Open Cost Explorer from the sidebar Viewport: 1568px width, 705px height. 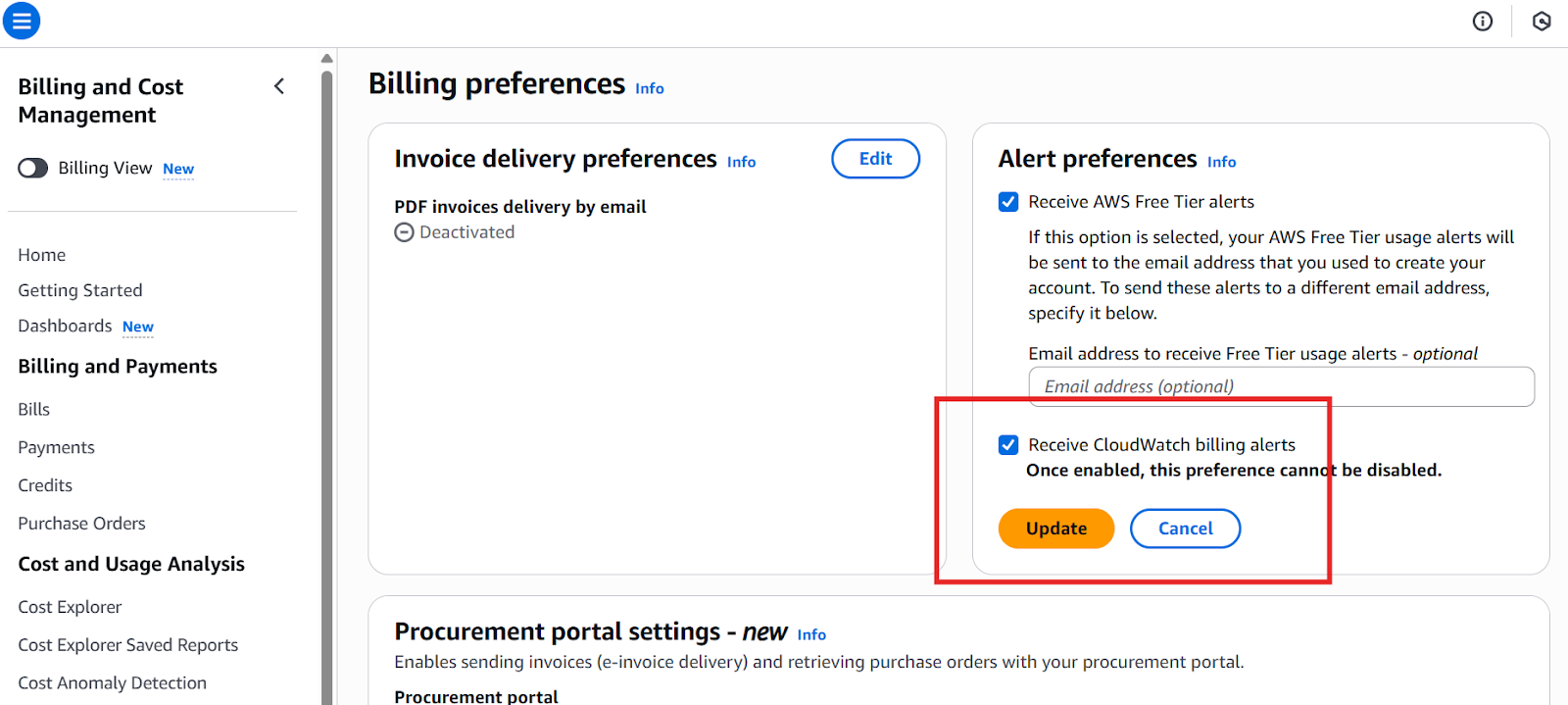tap(70, 606)
